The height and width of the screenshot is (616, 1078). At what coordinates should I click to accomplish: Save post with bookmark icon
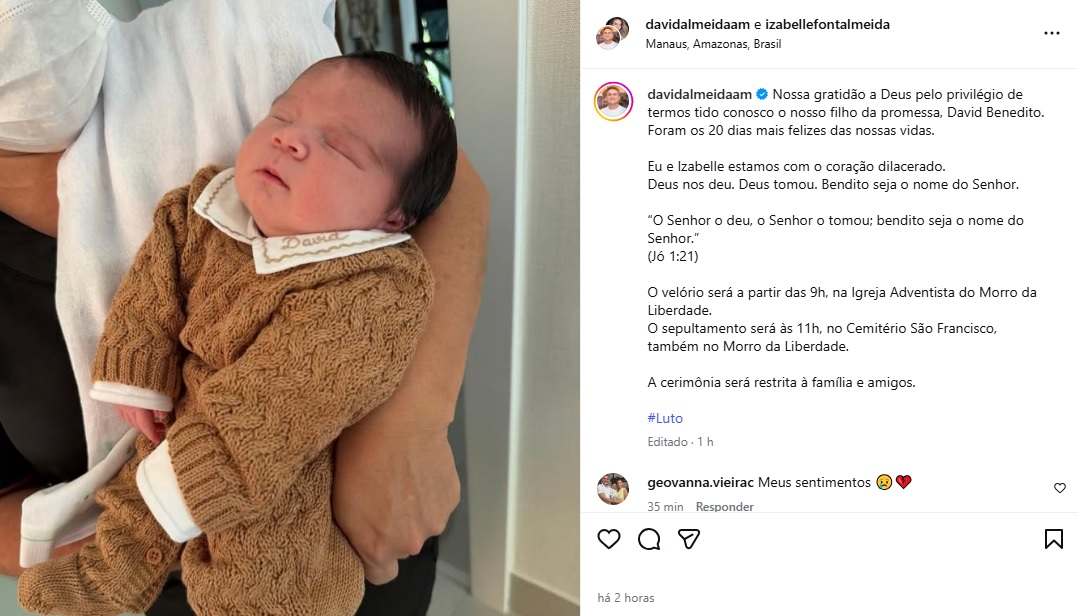[1053, 539]
